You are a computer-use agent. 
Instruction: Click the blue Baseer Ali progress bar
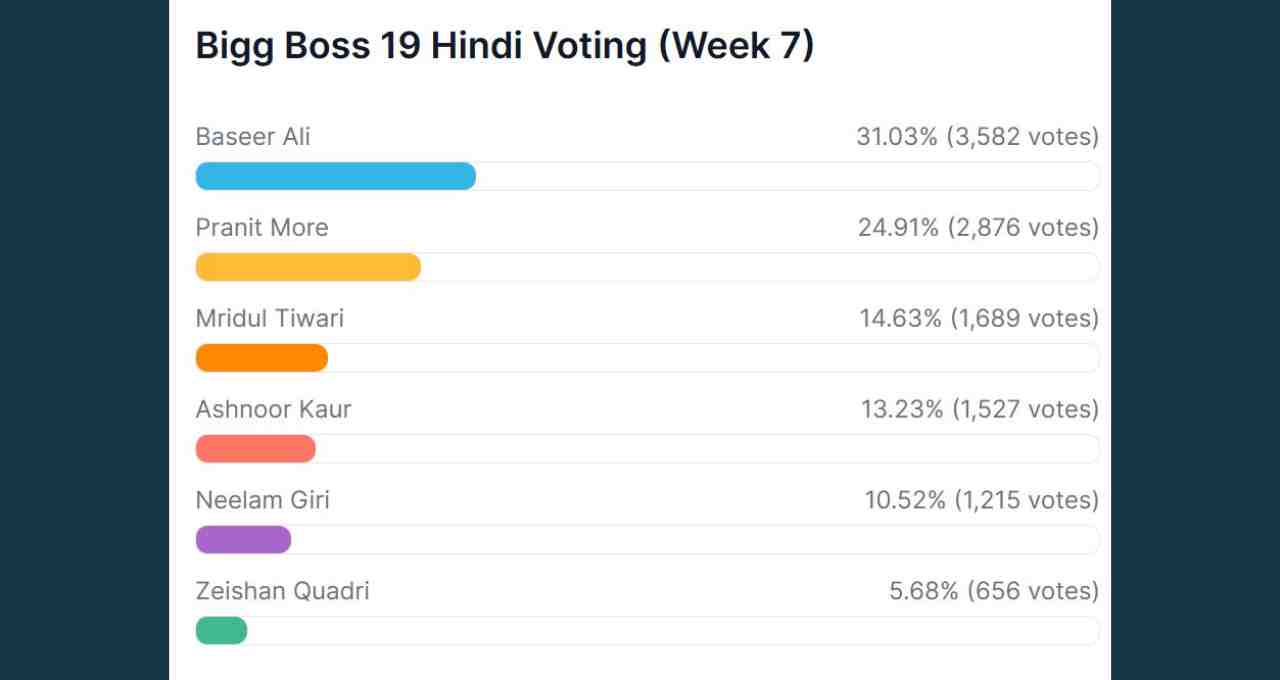(x=336, y=176)
